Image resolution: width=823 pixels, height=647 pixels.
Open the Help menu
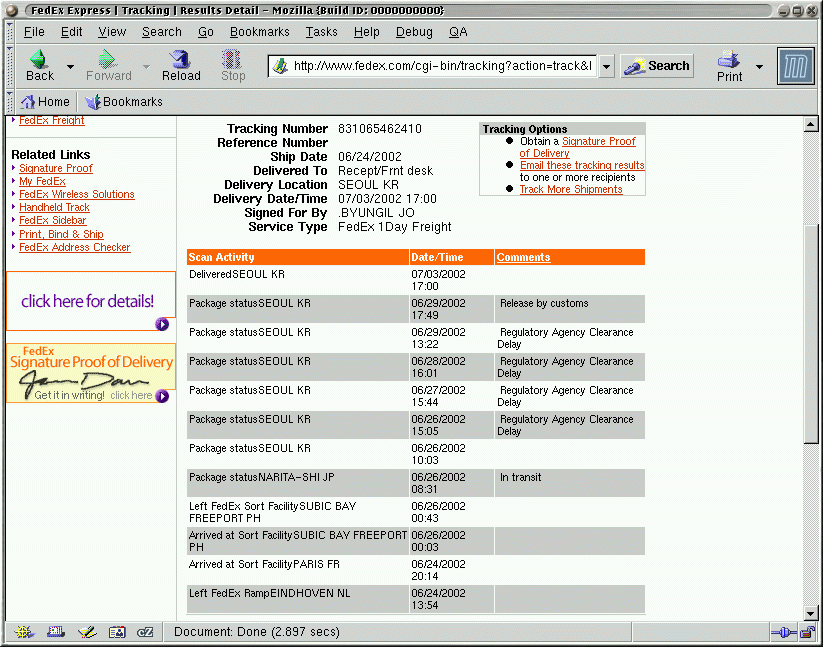point(366,32)
